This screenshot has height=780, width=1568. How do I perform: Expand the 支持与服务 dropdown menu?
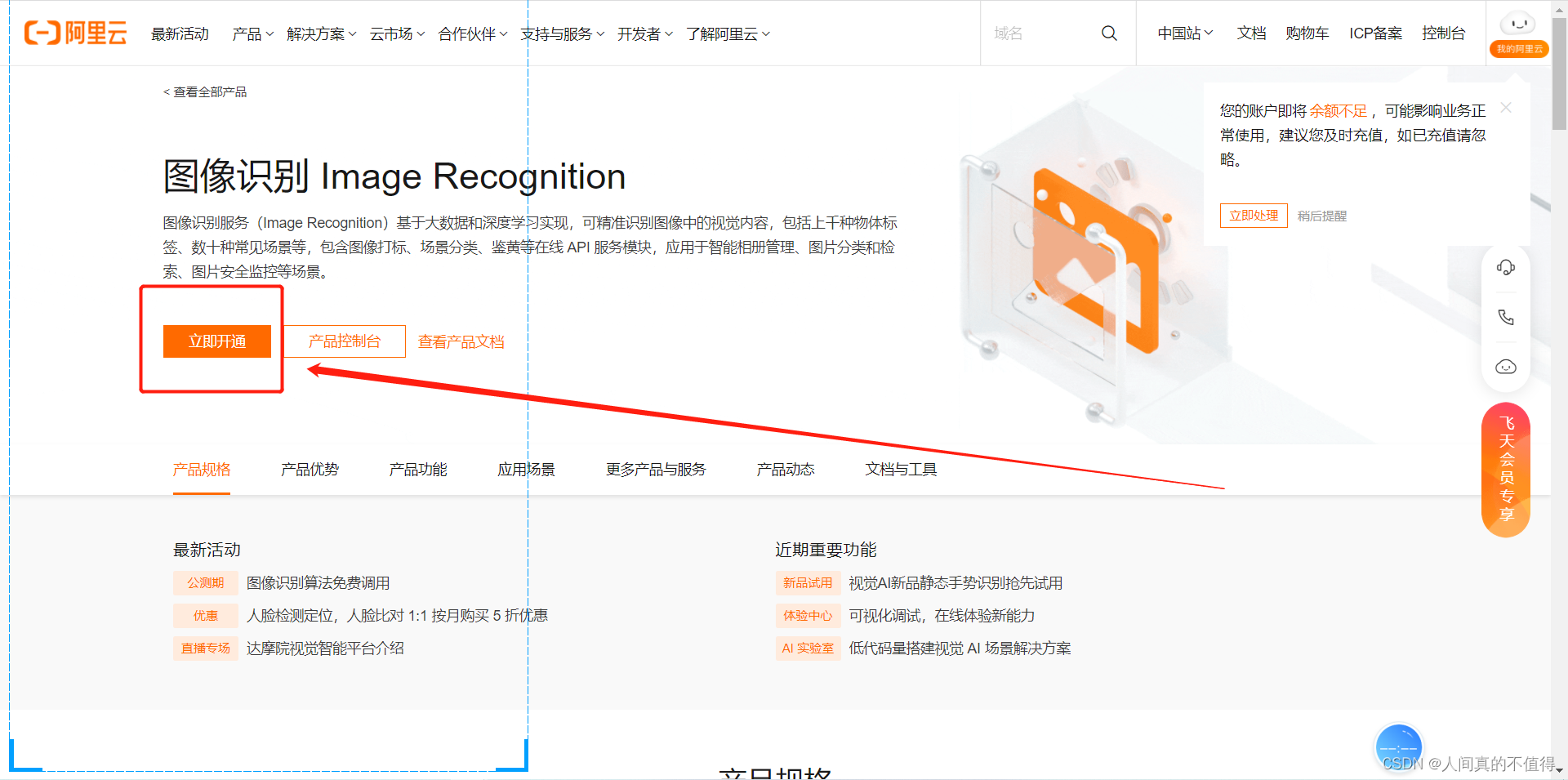click(x=563, y=33)
